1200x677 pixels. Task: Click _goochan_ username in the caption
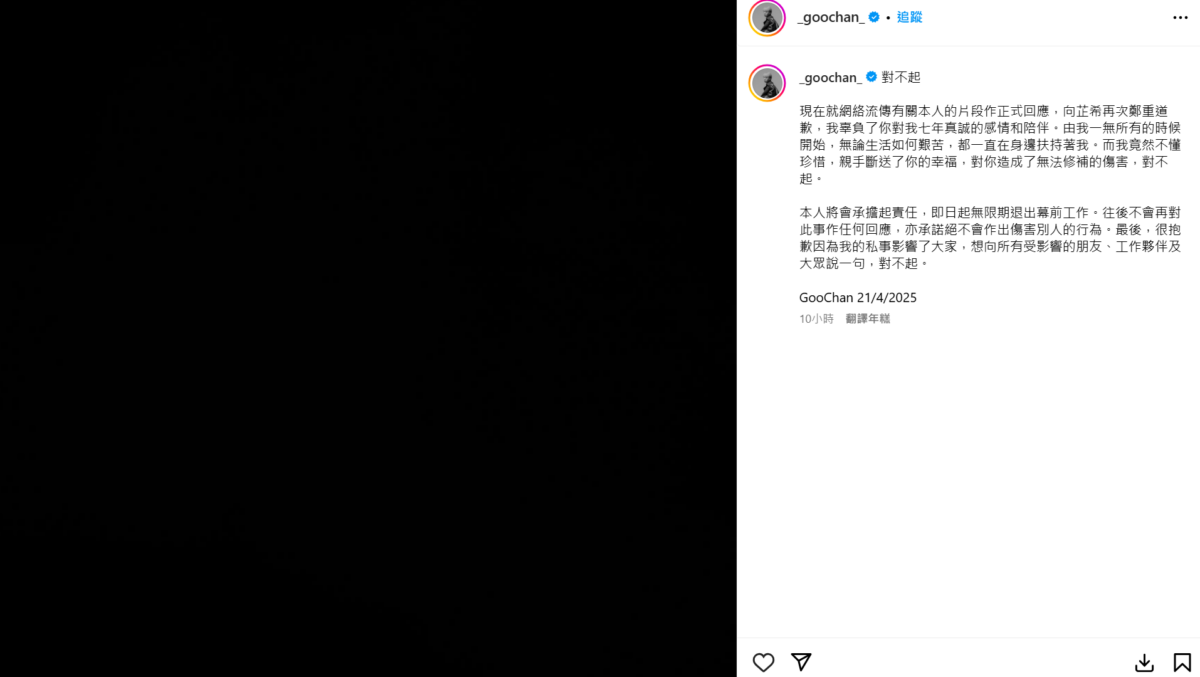tap(830, 77)
